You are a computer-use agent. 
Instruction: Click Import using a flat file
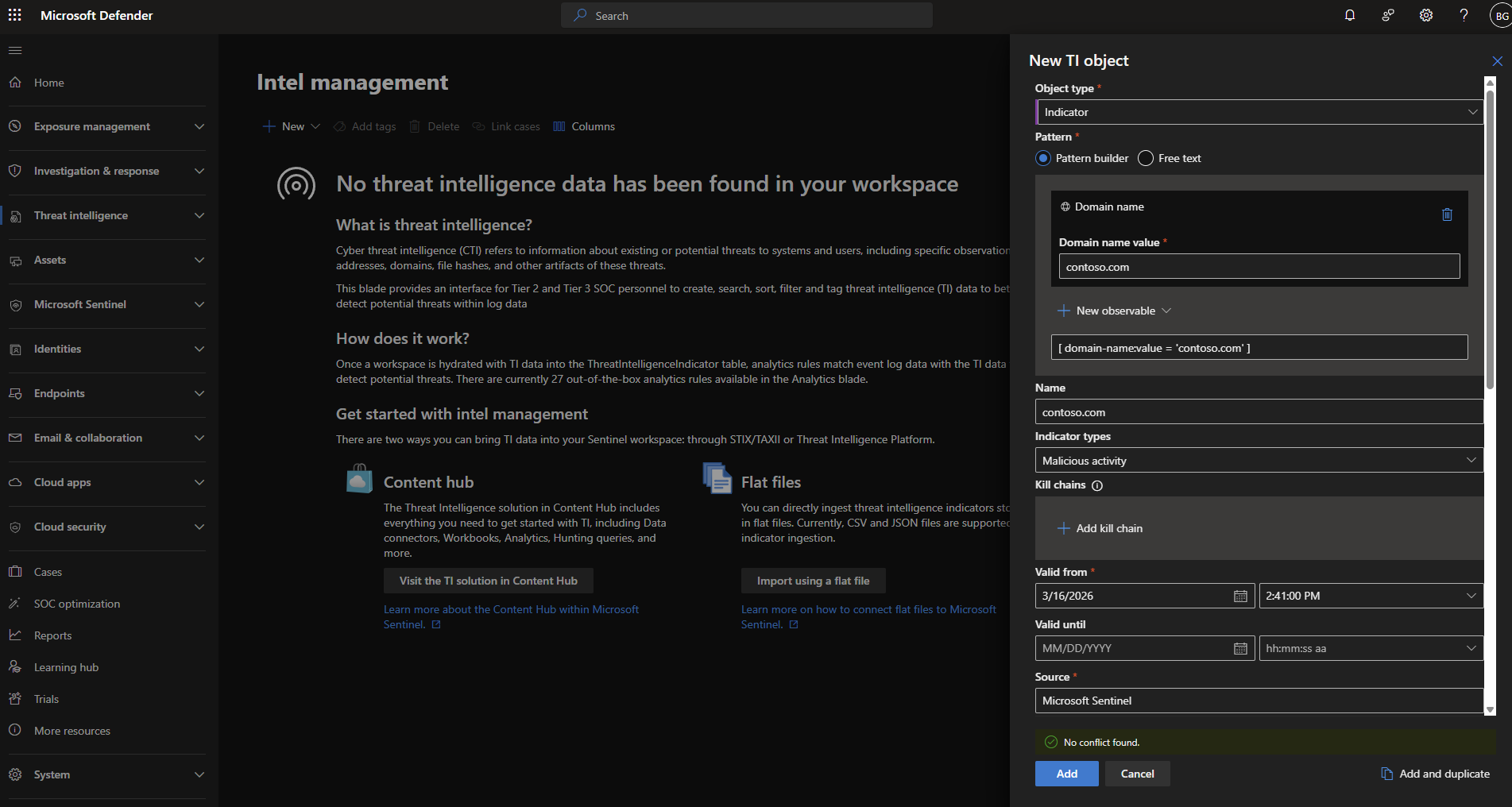coord(813,581)
